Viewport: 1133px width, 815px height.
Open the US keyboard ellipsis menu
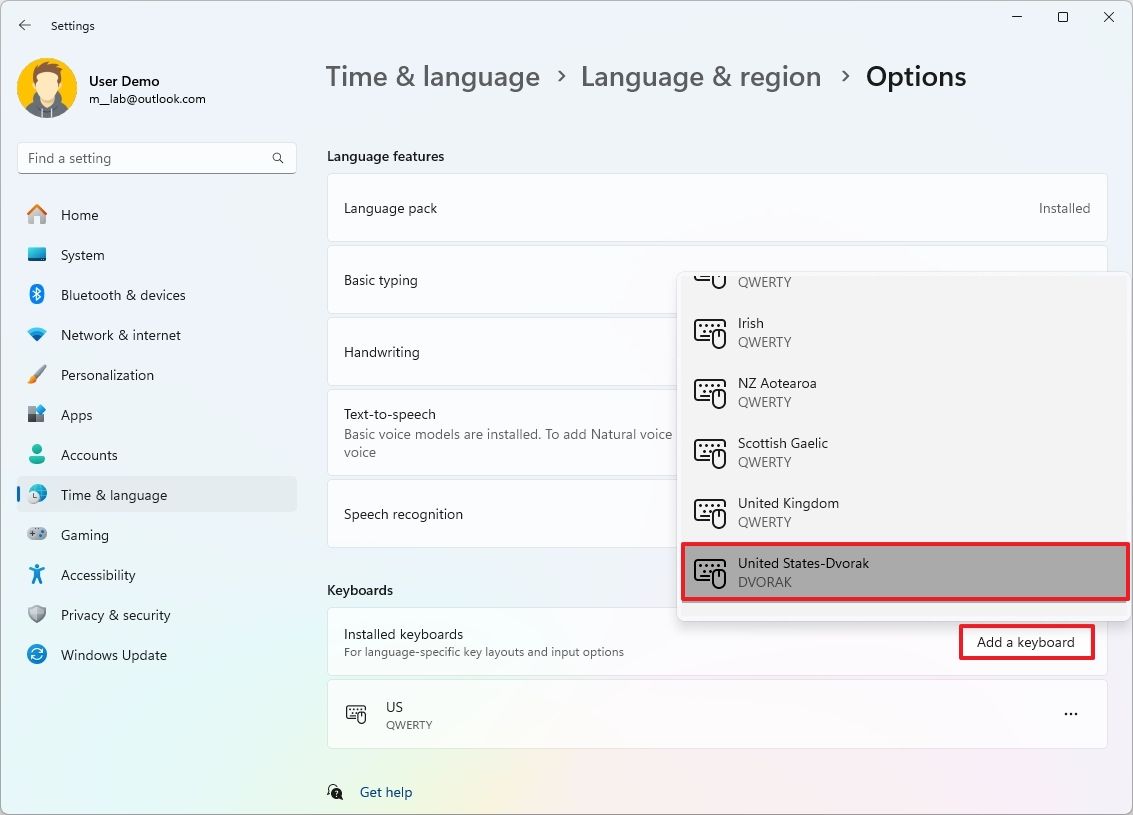[x=1071, y=714]
